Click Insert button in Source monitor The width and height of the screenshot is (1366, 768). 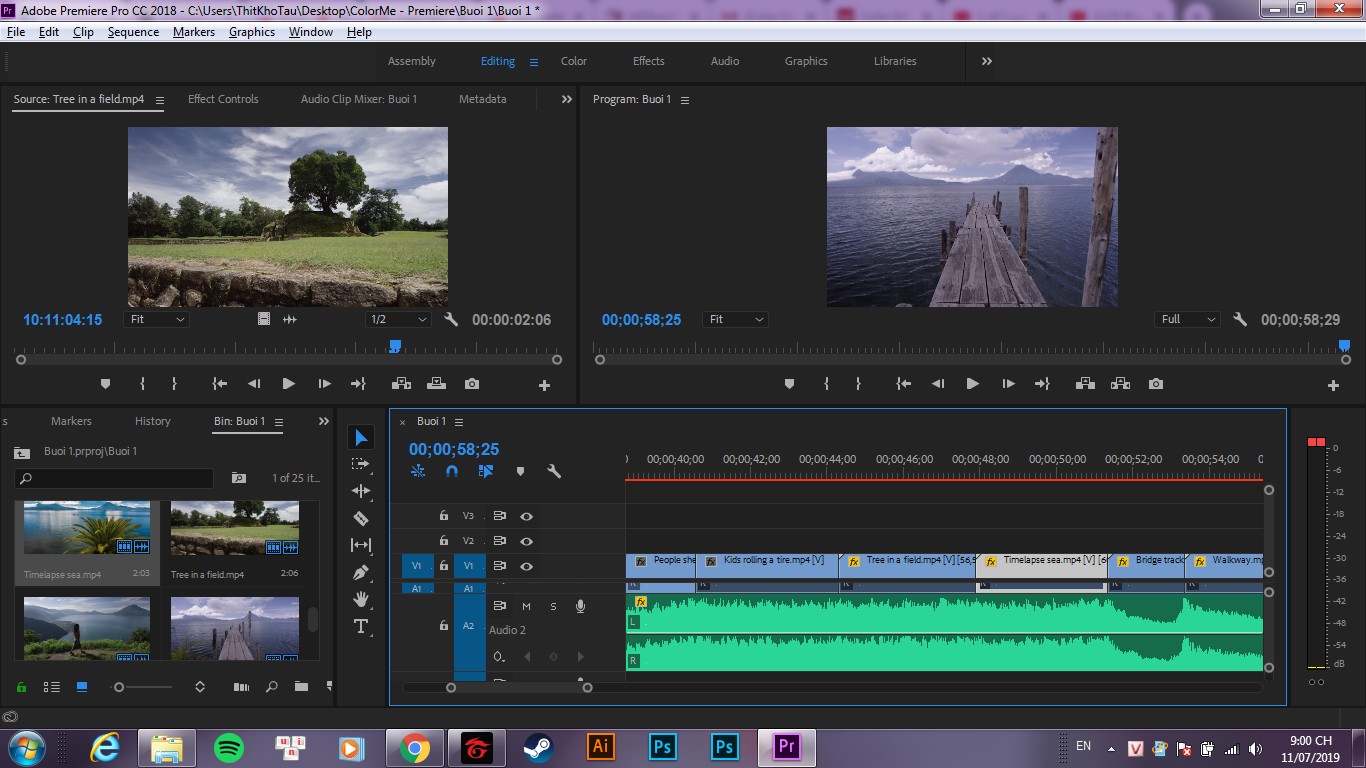tap(402, 384)
